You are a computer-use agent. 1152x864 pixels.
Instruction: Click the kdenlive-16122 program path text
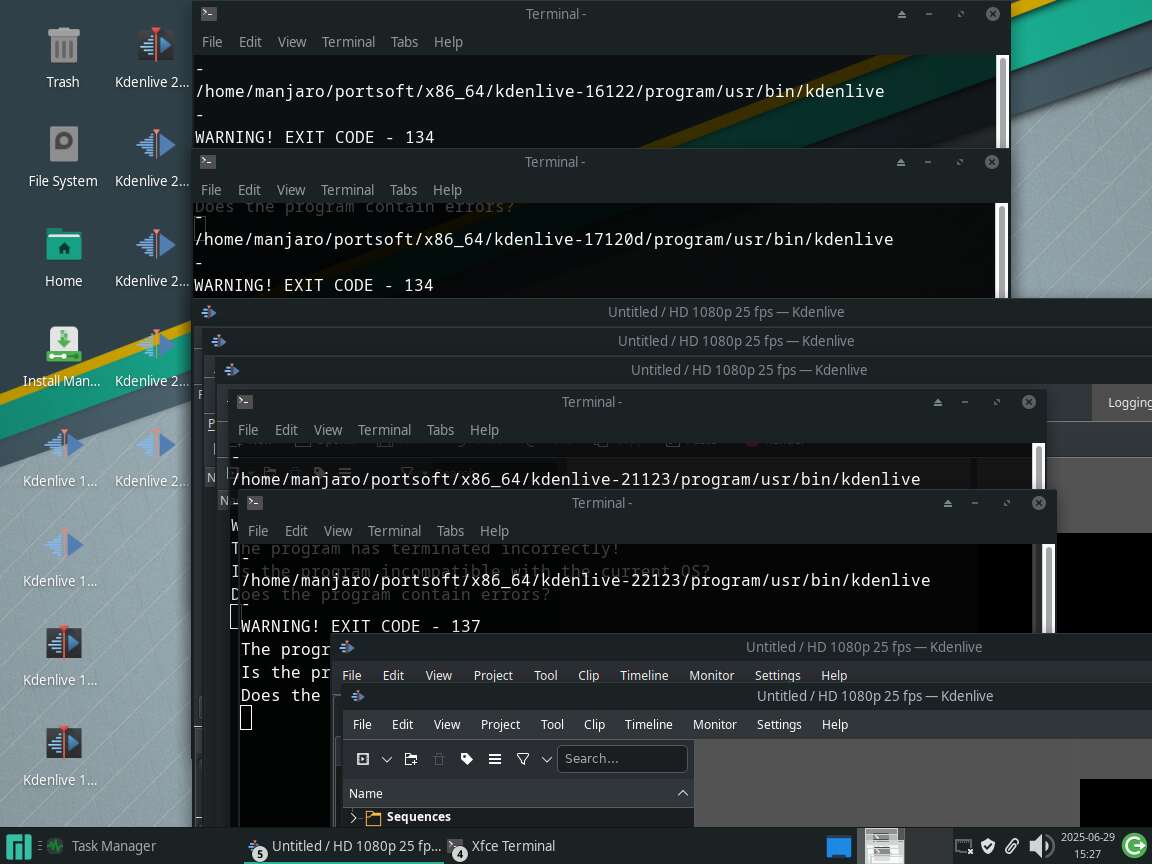[x=540, y=91]
